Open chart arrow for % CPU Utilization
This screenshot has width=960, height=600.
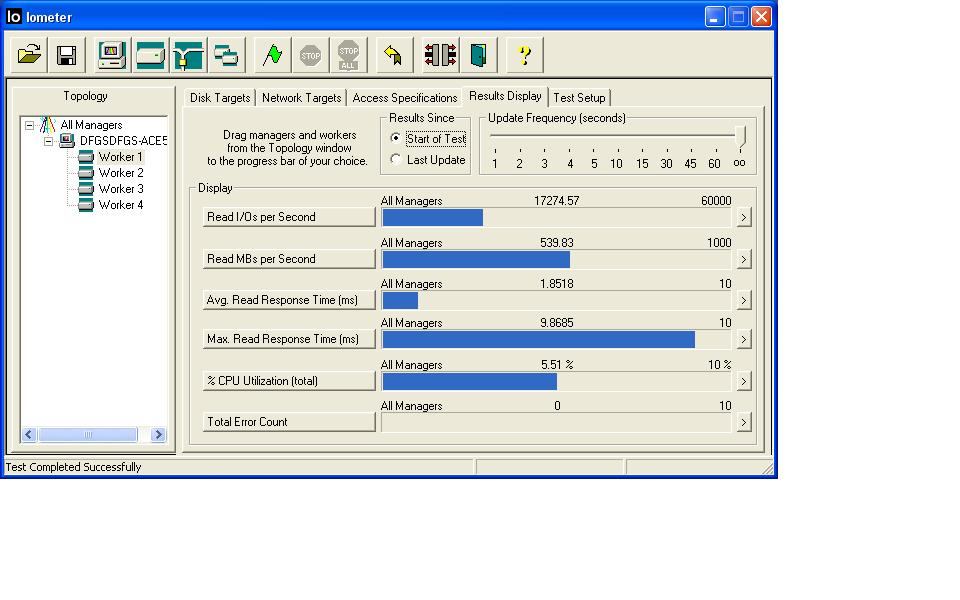pyautogui.click(x=743, y=381)
